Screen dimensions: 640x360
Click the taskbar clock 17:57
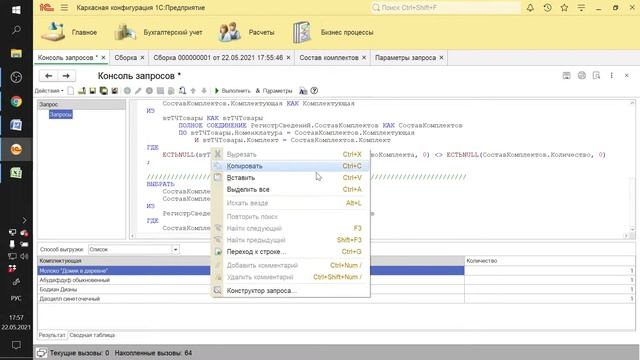(x=16, y=317)
